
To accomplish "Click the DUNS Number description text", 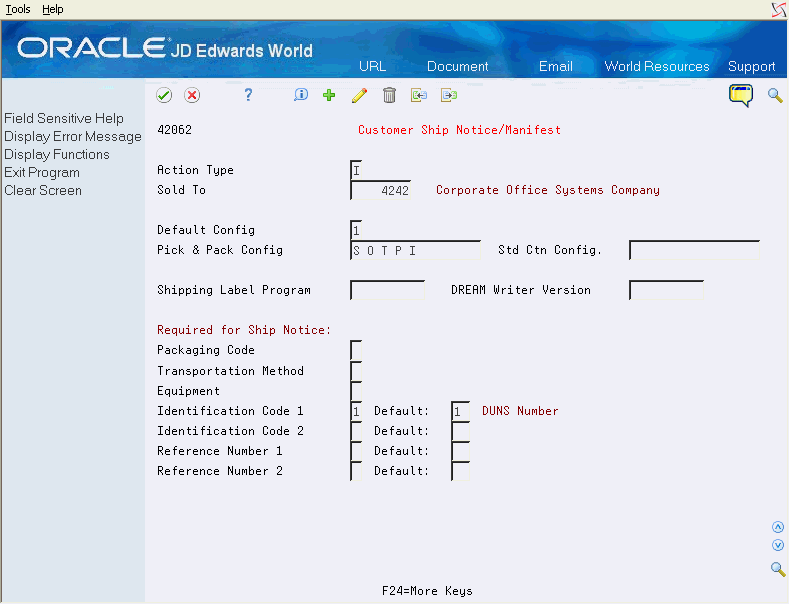I will pyautogui.click(x=520, y=411).
